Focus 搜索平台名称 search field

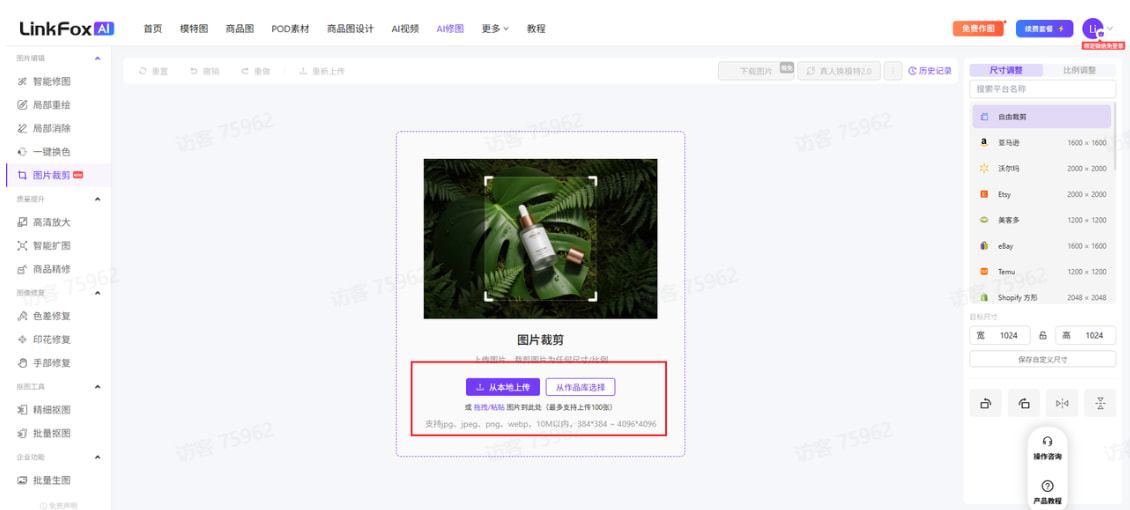pos(1043,89)
